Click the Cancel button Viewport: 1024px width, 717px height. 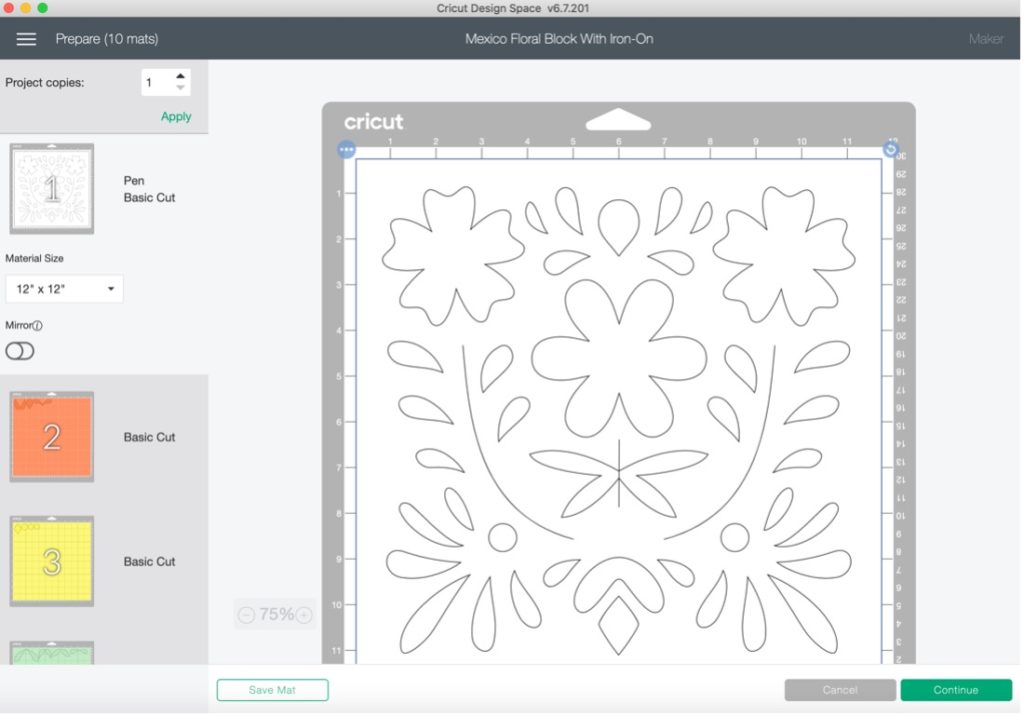840,690
